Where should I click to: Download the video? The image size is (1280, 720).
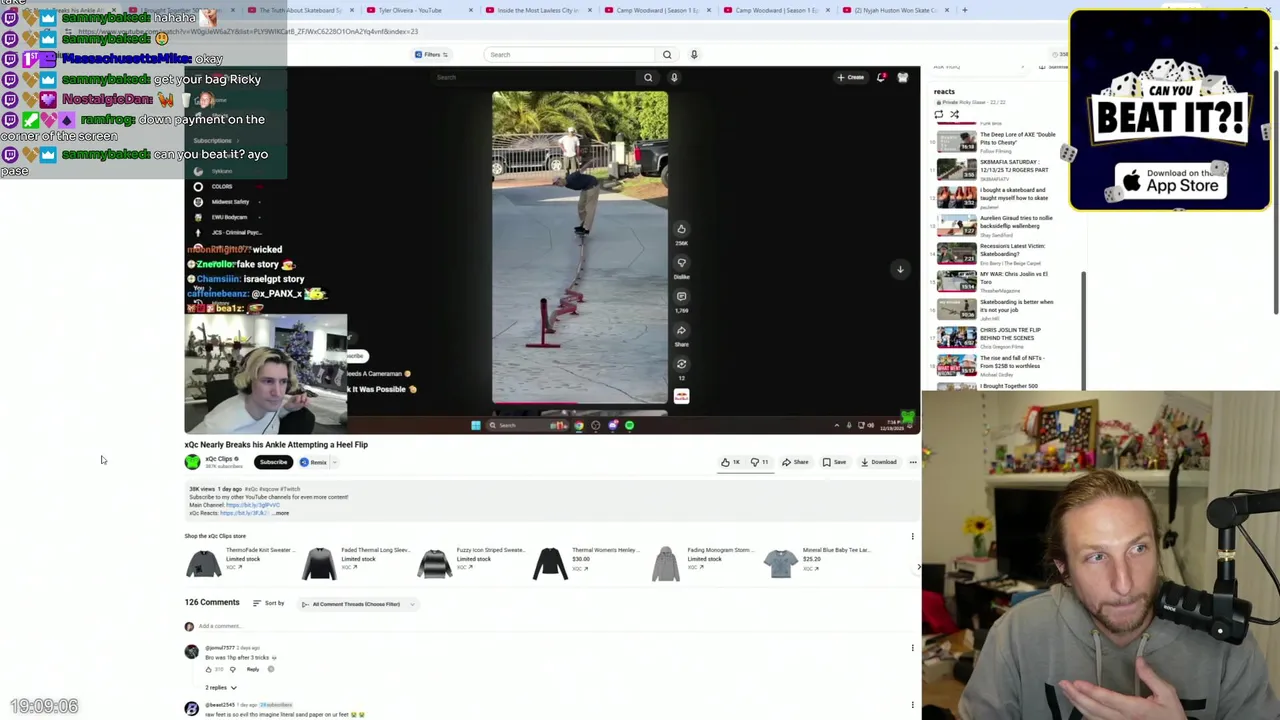879,462
